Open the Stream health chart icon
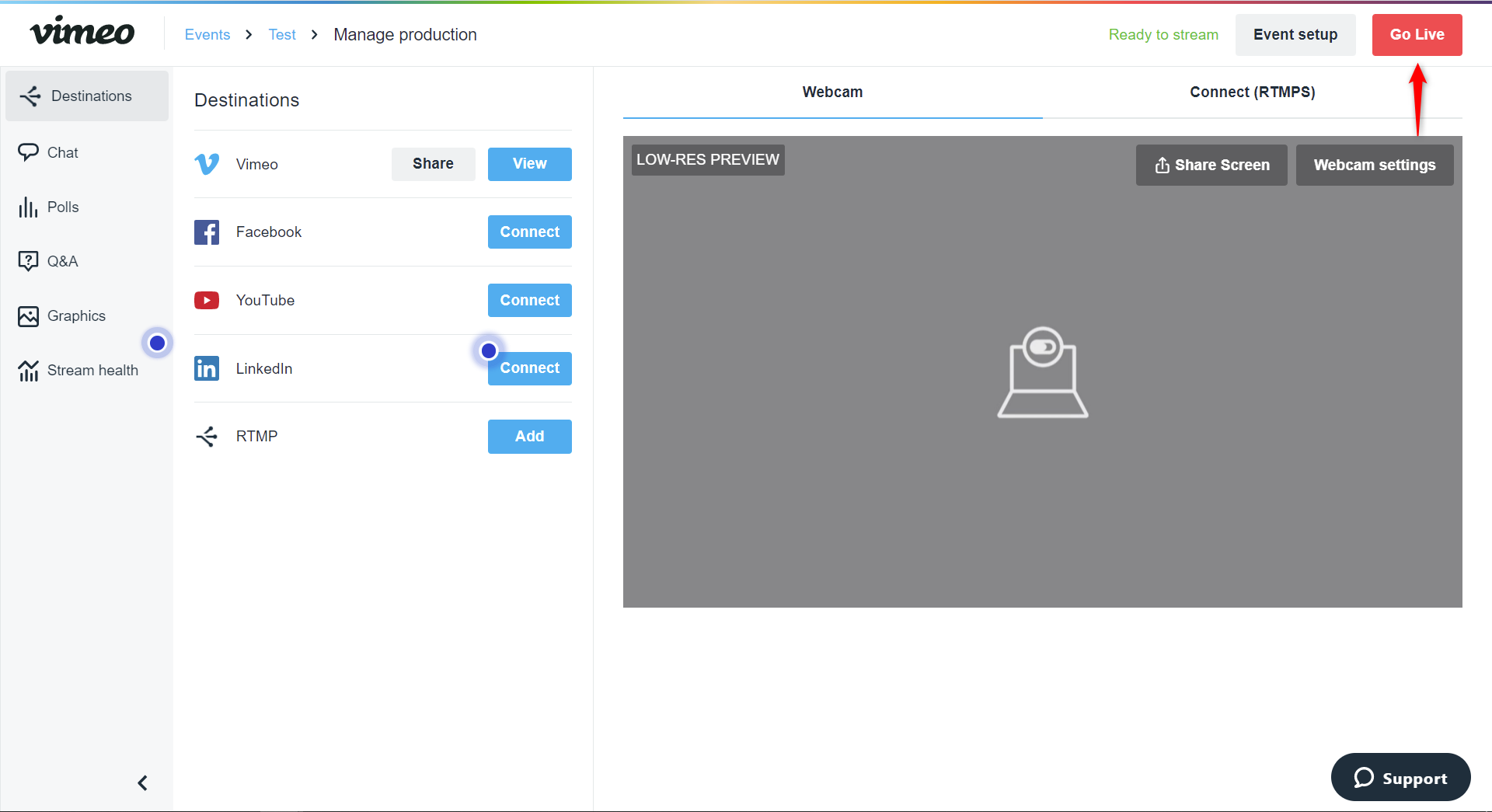 click(28, 371)
